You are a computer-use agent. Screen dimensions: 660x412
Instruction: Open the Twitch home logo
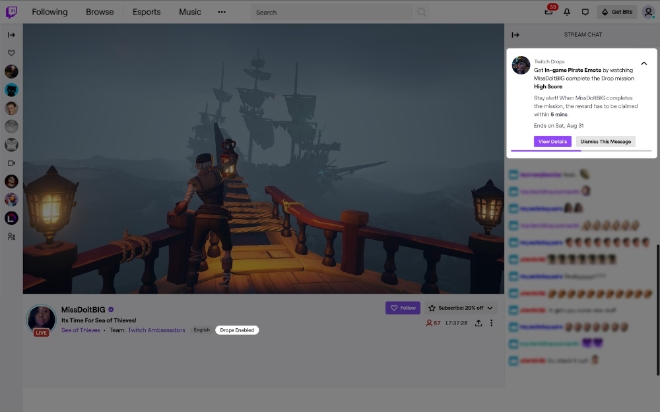11,12
